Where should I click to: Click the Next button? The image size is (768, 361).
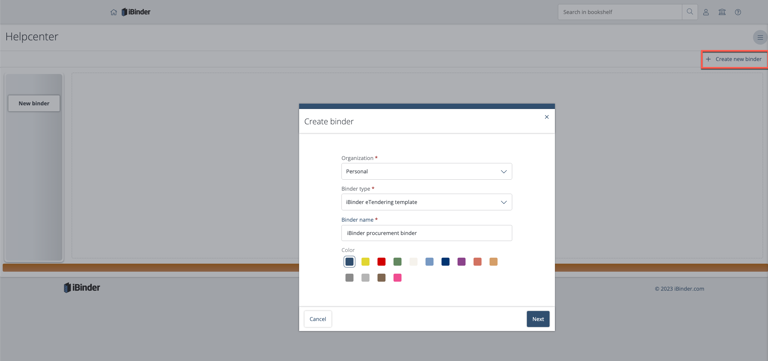tap(538, 319)
